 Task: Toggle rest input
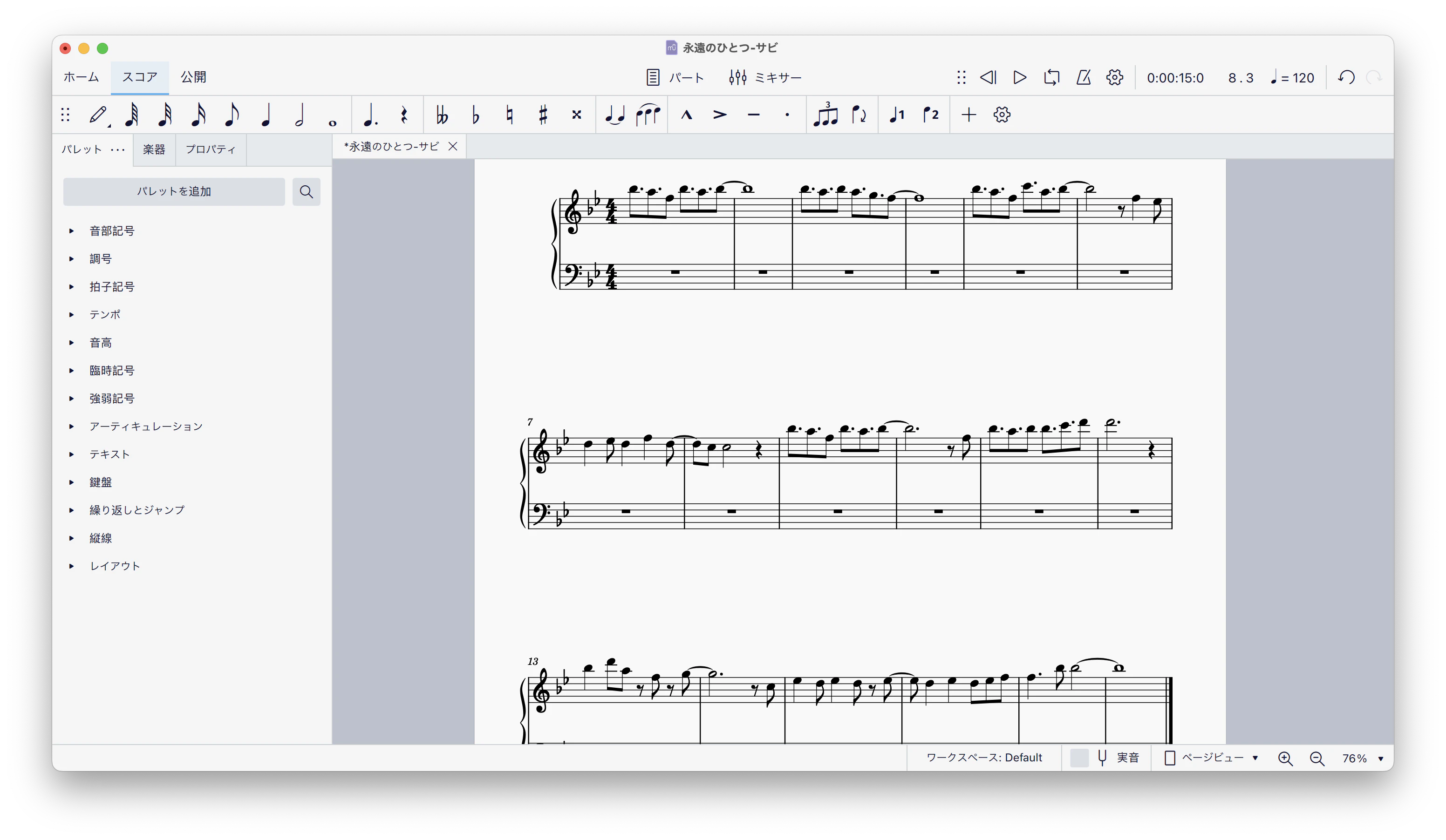404,115
